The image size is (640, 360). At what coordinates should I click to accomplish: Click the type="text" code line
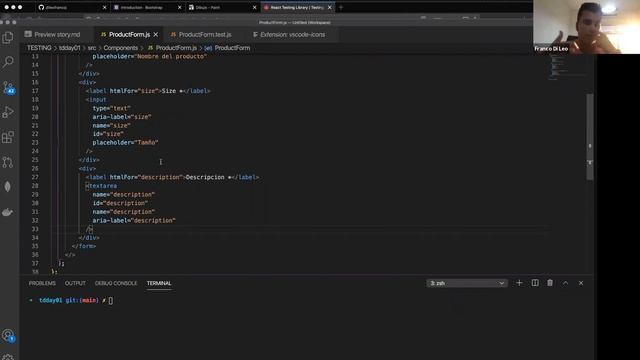tap(111, 108)
